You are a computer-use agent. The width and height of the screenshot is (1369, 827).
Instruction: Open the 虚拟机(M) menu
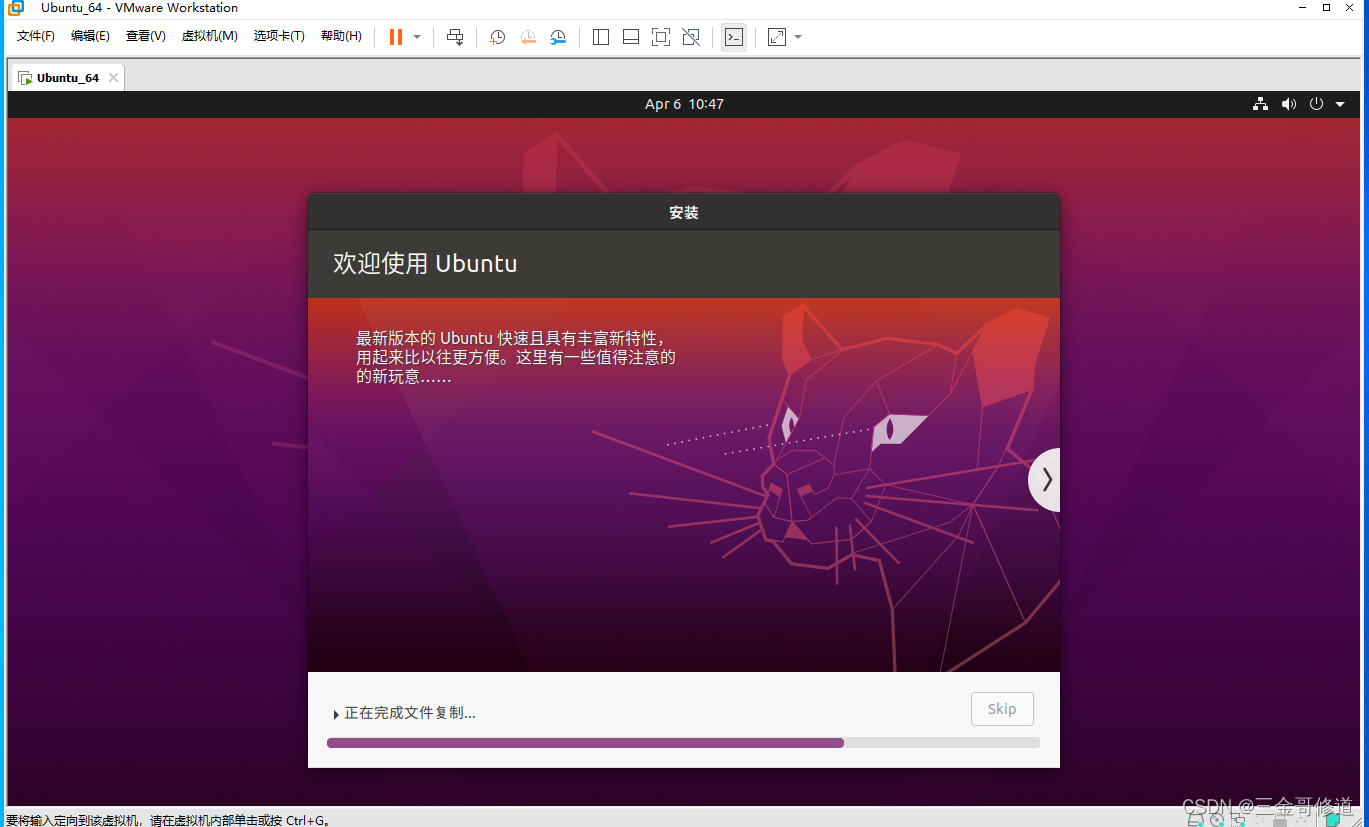209,36
